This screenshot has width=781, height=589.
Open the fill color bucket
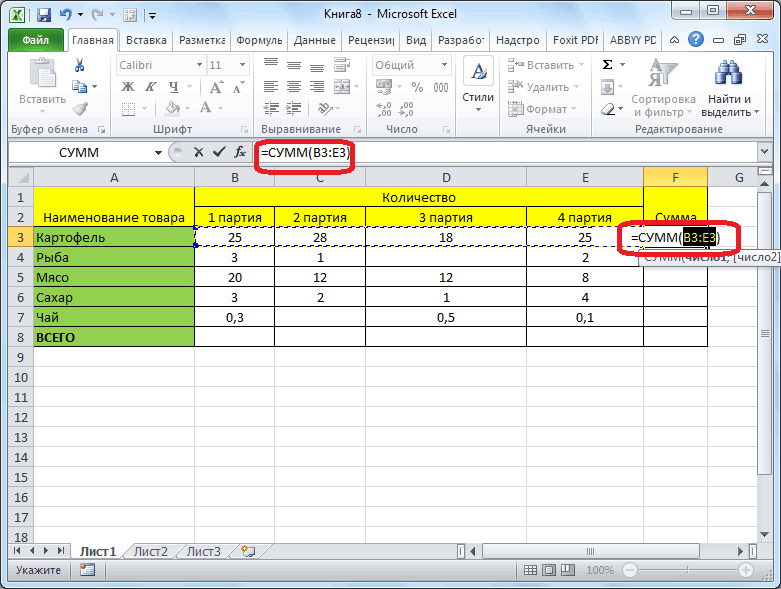[x=173, y=108]
